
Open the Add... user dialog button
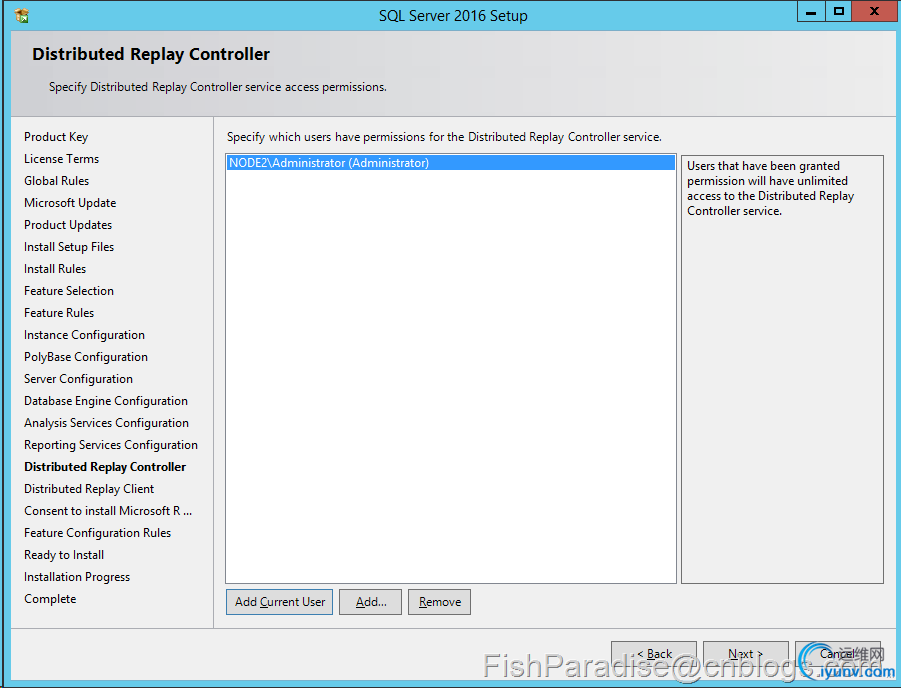coord(370,602)
